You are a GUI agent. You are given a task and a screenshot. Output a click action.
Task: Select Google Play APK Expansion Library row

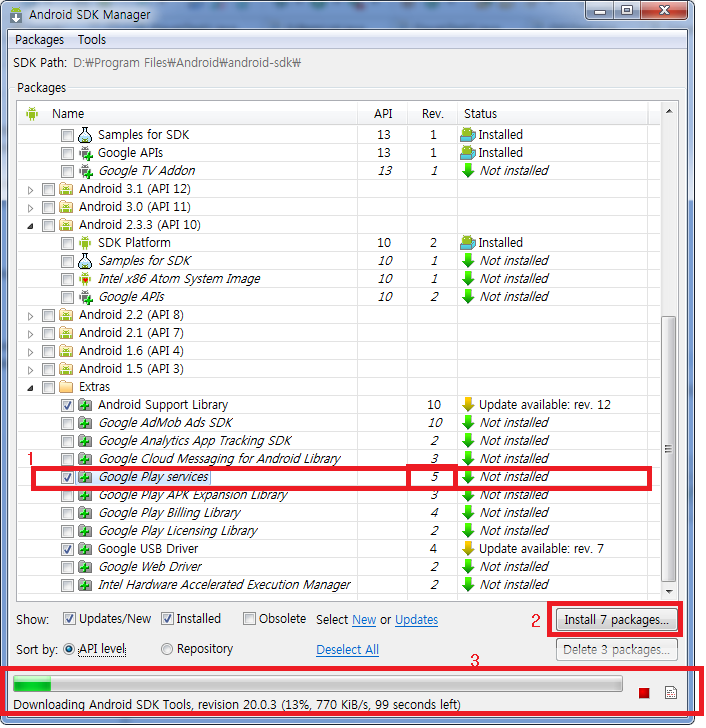[x=339, y=495]
